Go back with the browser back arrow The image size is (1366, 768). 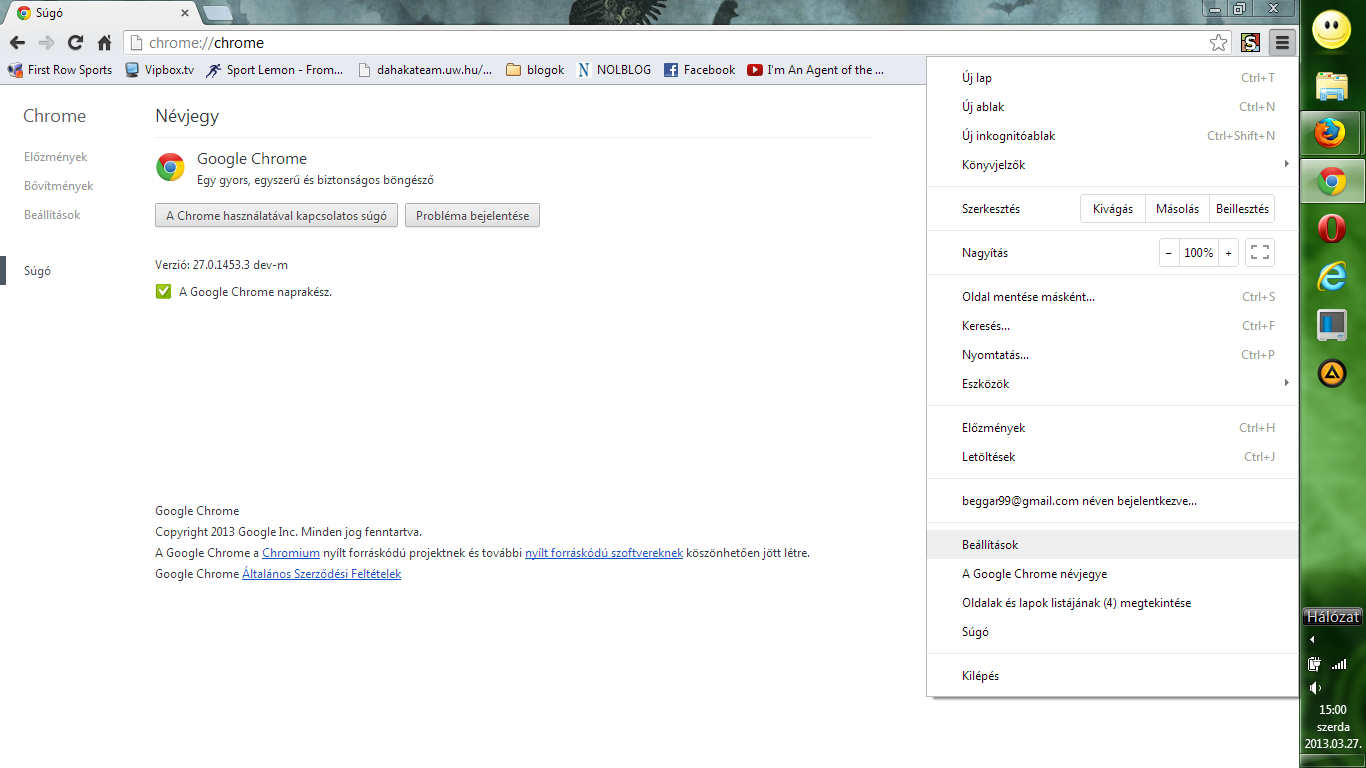click(17, 43)
